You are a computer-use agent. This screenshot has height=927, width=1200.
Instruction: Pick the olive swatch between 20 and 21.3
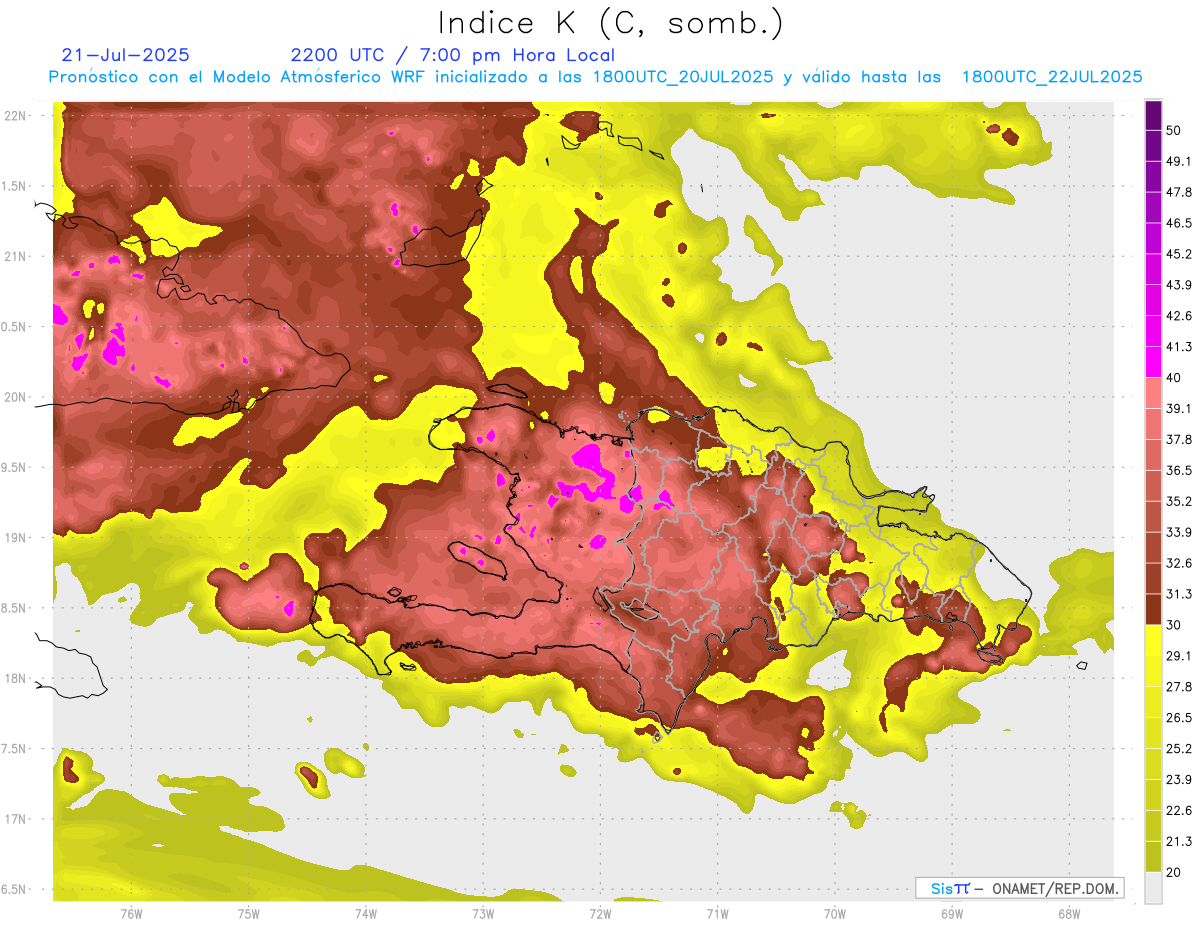[1153, 857]
